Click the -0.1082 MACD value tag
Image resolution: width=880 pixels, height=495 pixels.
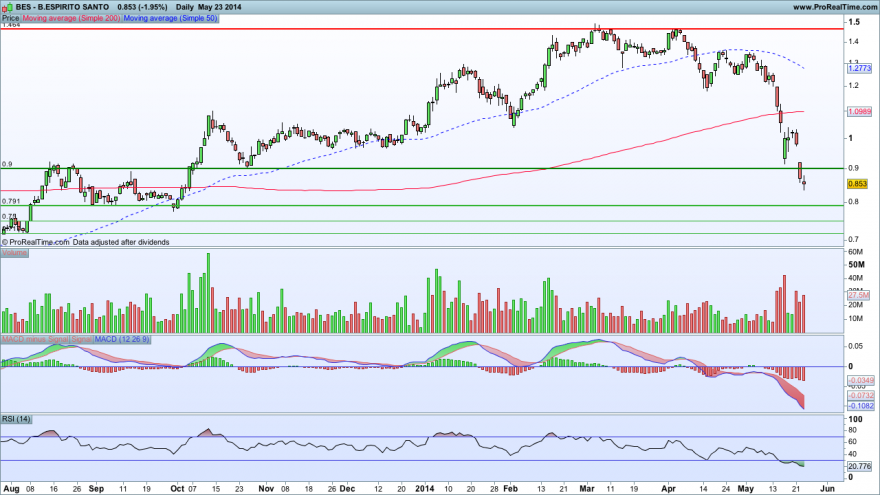coord(860,406)
